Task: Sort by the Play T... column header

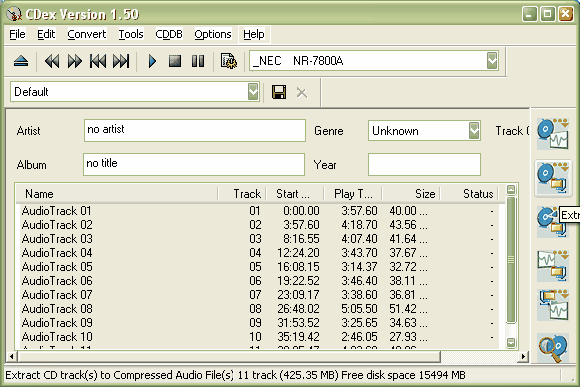Action: click(x=353, y=194)
